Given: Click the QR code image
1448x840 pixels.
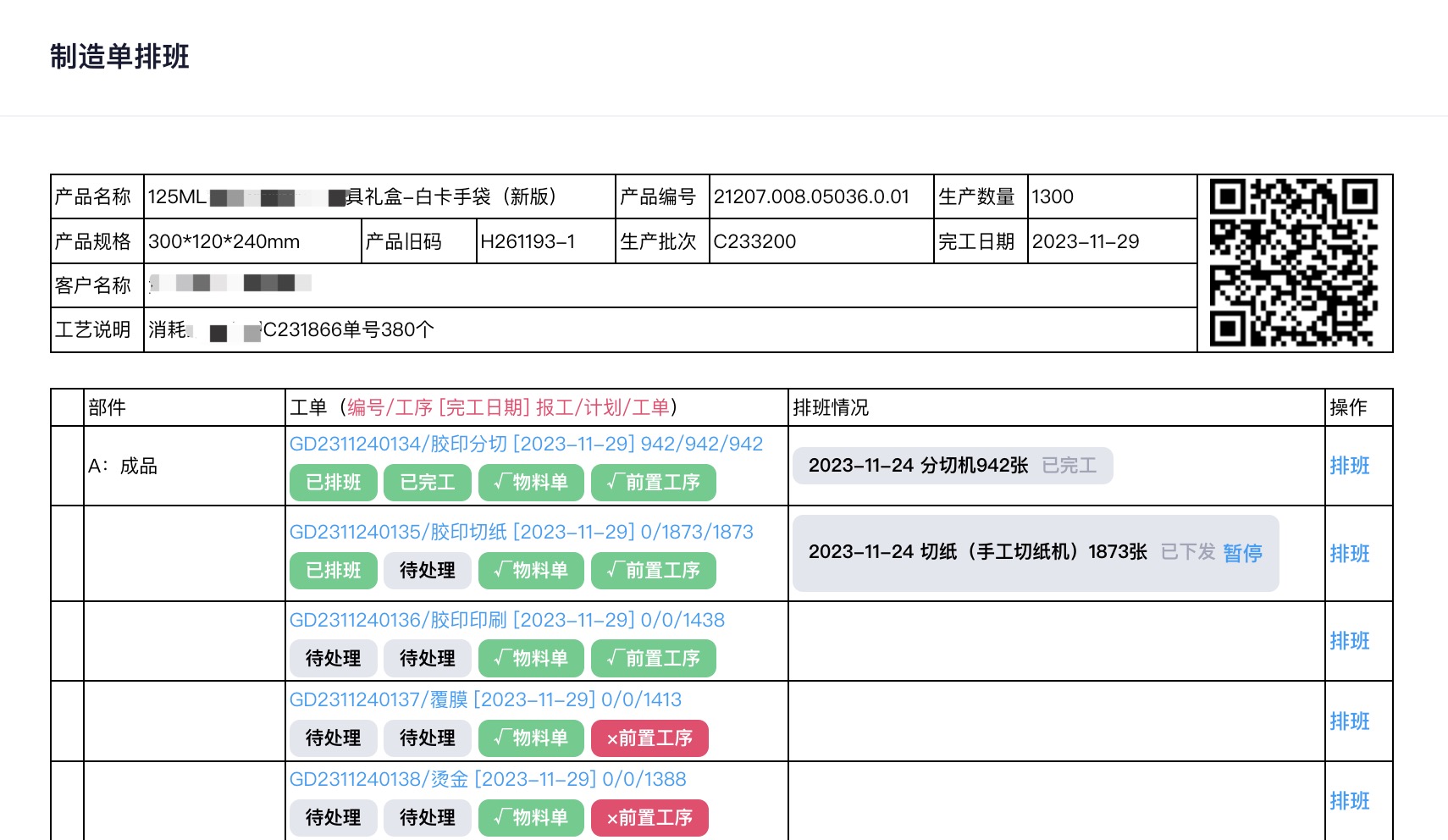Looking at the screenshot, I should point(1293,262).
